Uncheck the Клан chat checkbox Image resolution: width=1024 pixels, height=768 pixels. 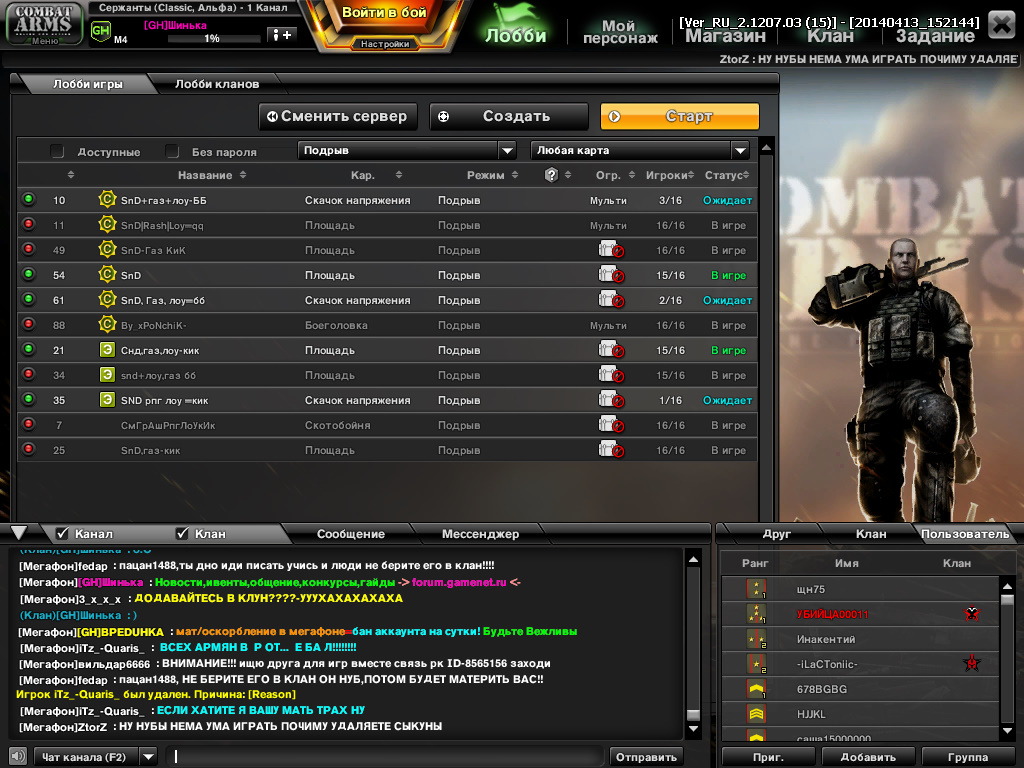[x=182, y=534]
